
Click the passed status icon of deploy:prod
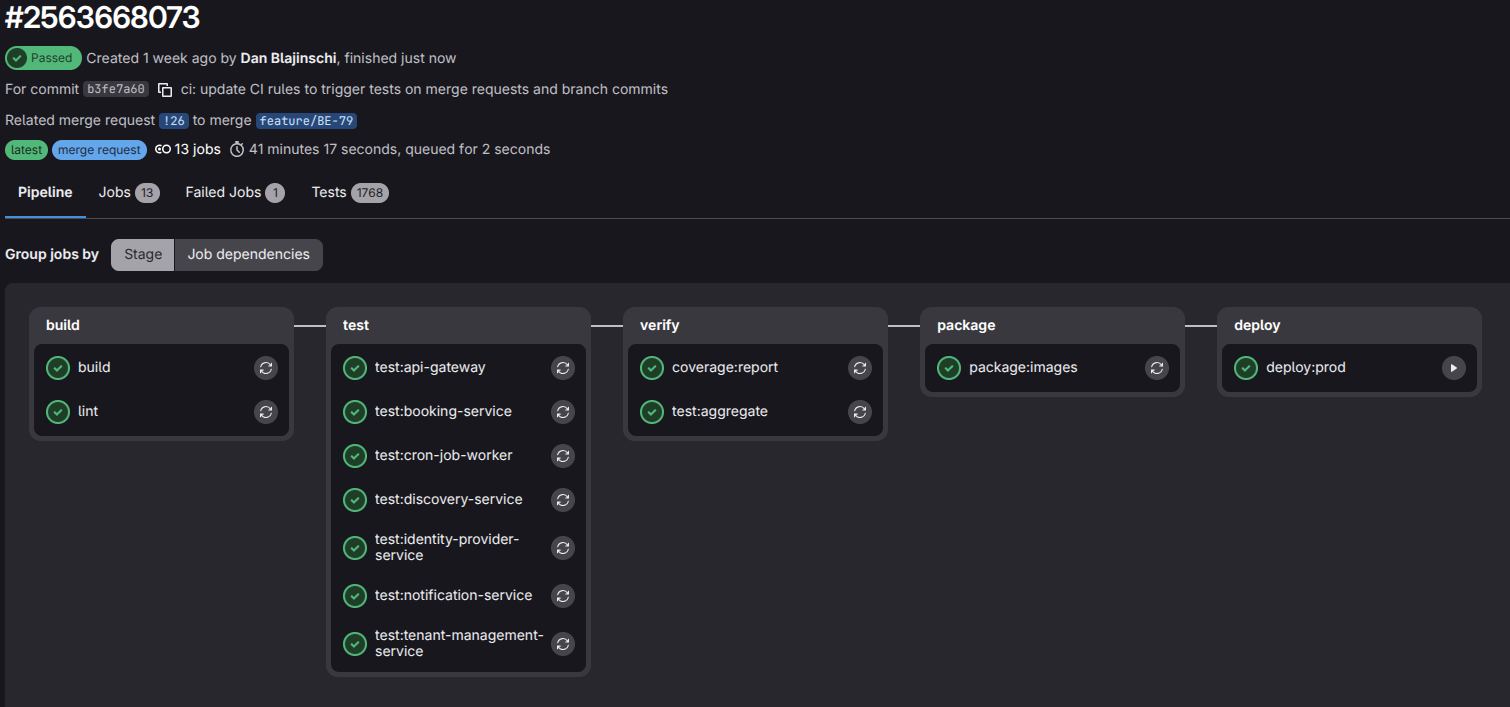click(1246, 367)
